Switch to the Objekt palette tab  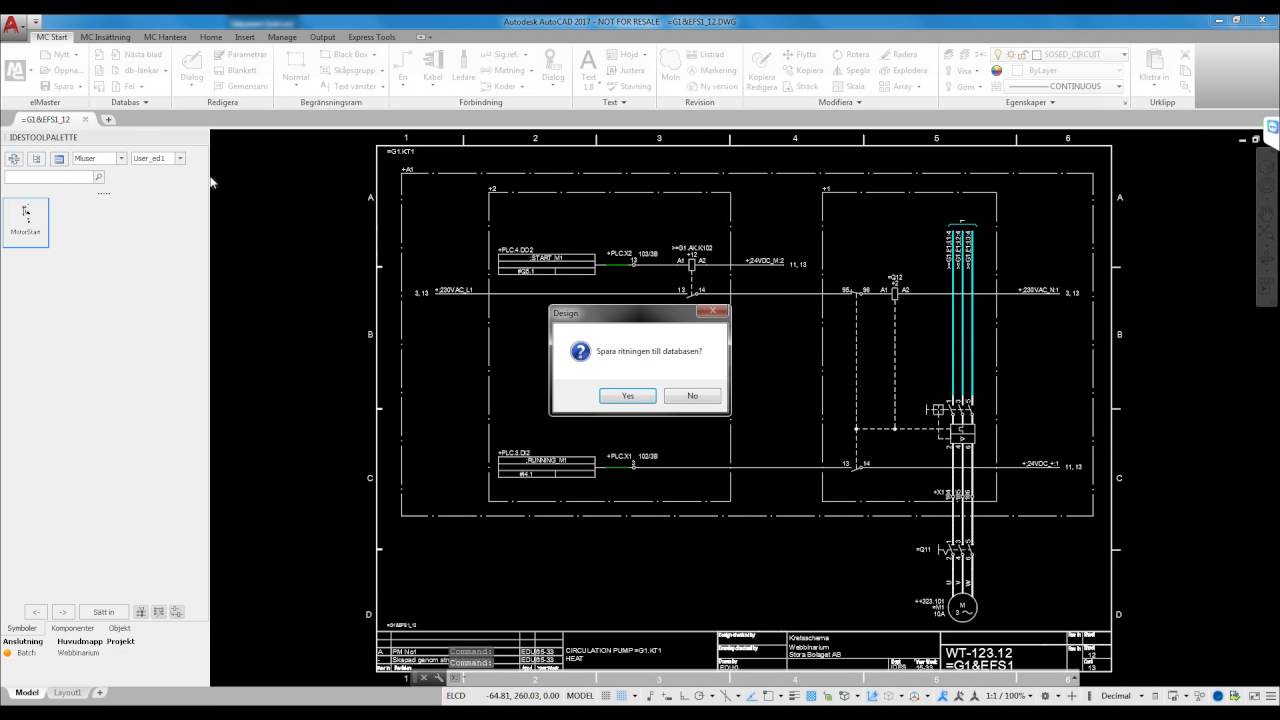(120, 628)
